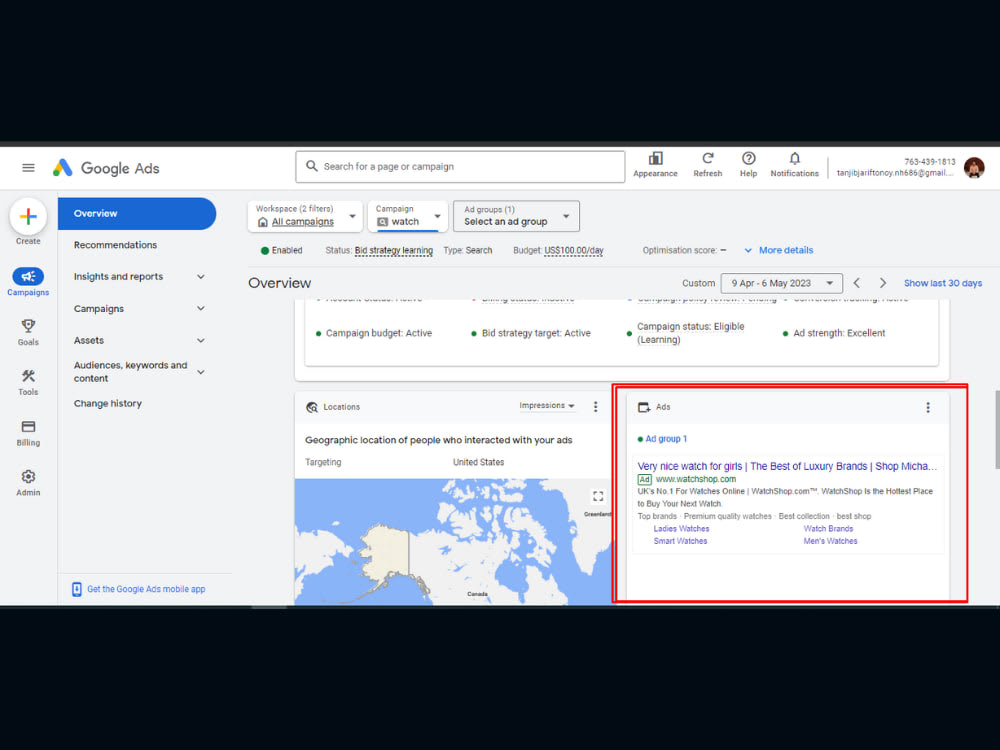Click Bid strategy learning status
Viewport: 1000px width, 750px height.
393,250
